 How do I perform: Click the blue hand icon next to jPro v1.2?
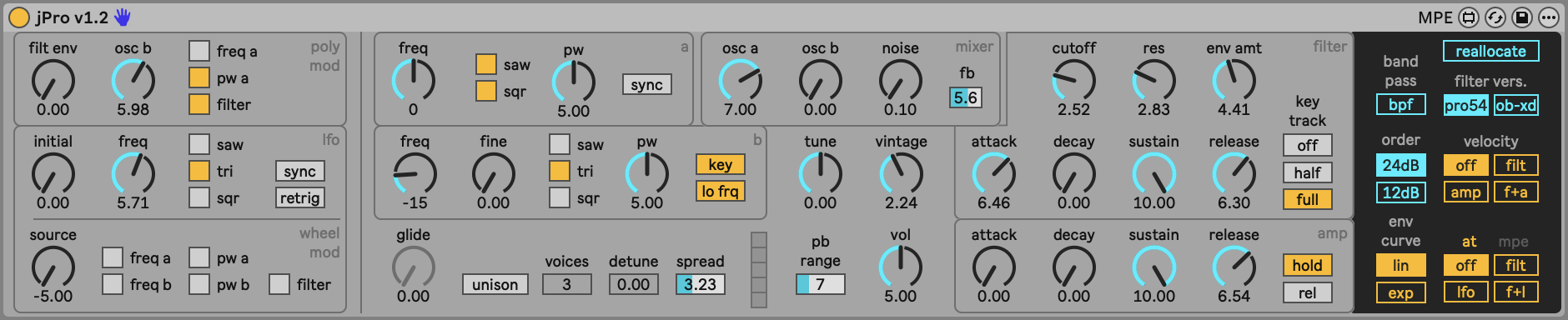[123, 17]
